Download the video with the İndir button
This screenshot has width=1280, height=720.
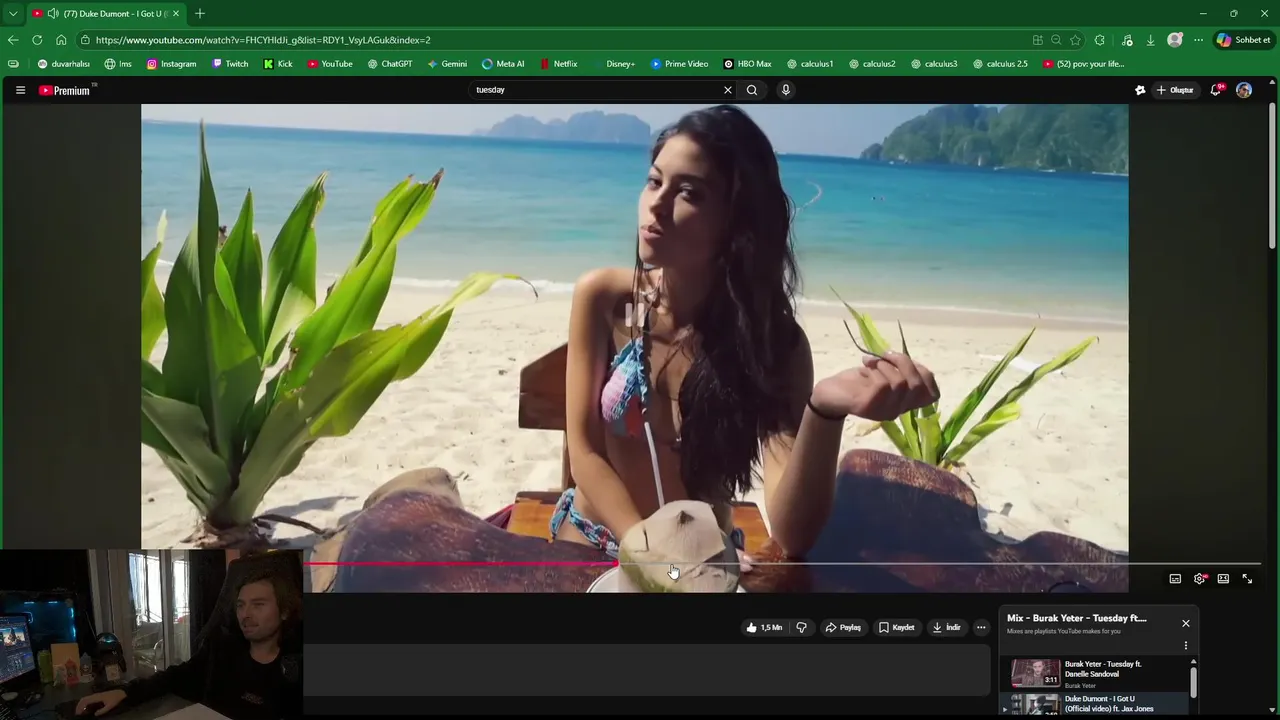pos(946,628)
